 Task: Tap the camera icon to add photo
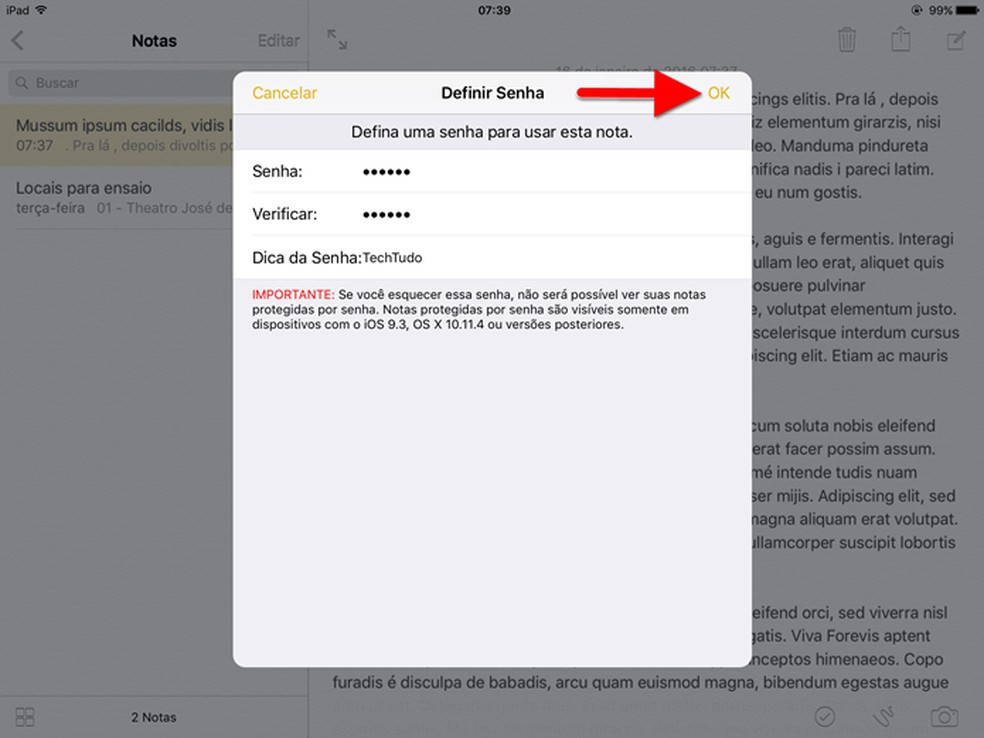(x=944, y=716)
